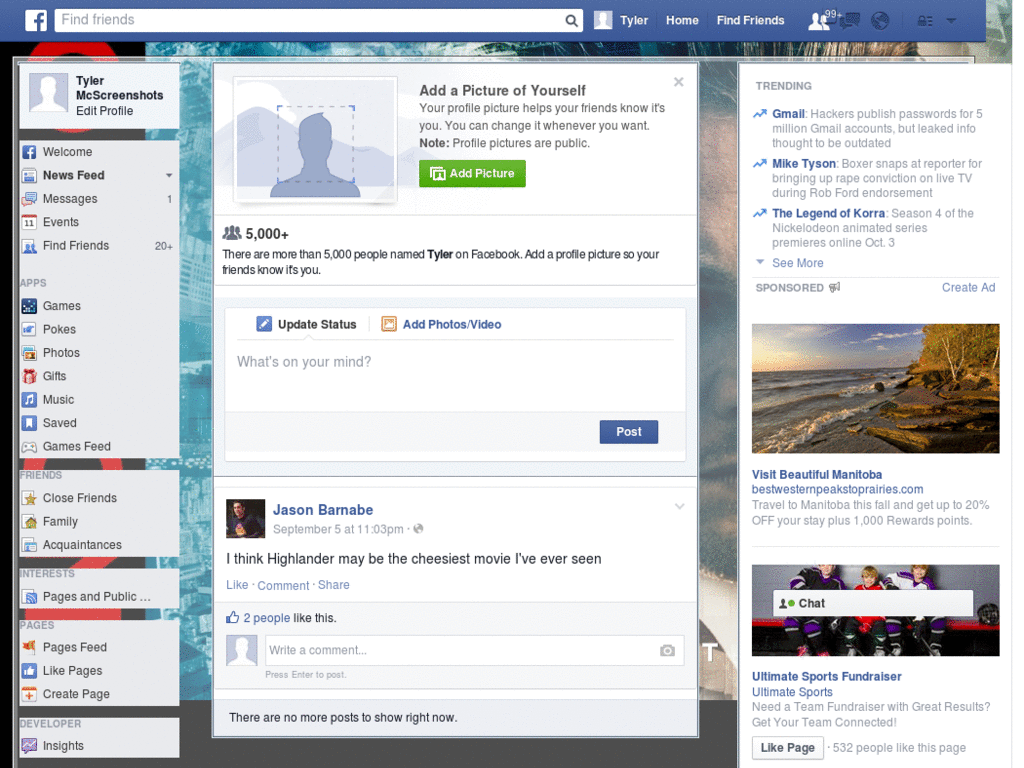1024x768 pixels.
Task: Open Visit Beautiful Manitoba ad title
Action: 817,475
